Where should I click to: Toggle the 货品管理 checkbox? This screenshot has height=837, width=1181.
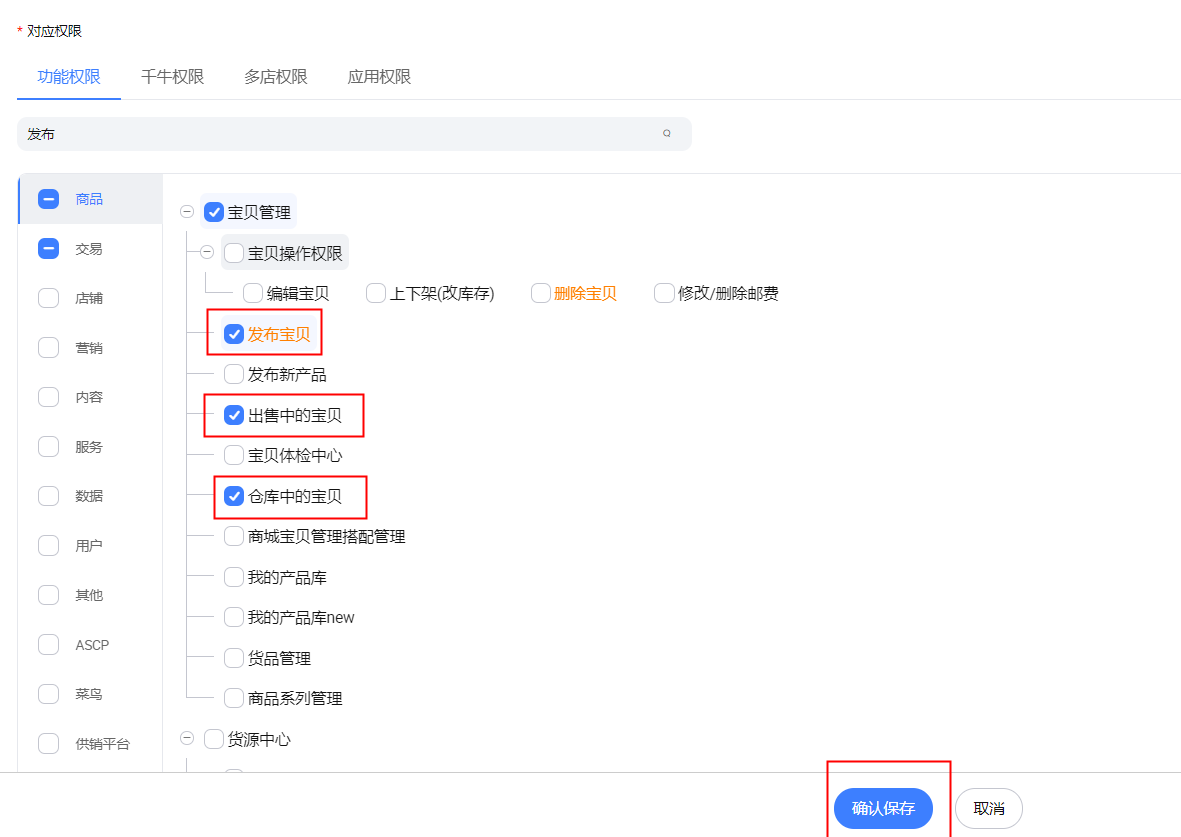pos(234,658)
